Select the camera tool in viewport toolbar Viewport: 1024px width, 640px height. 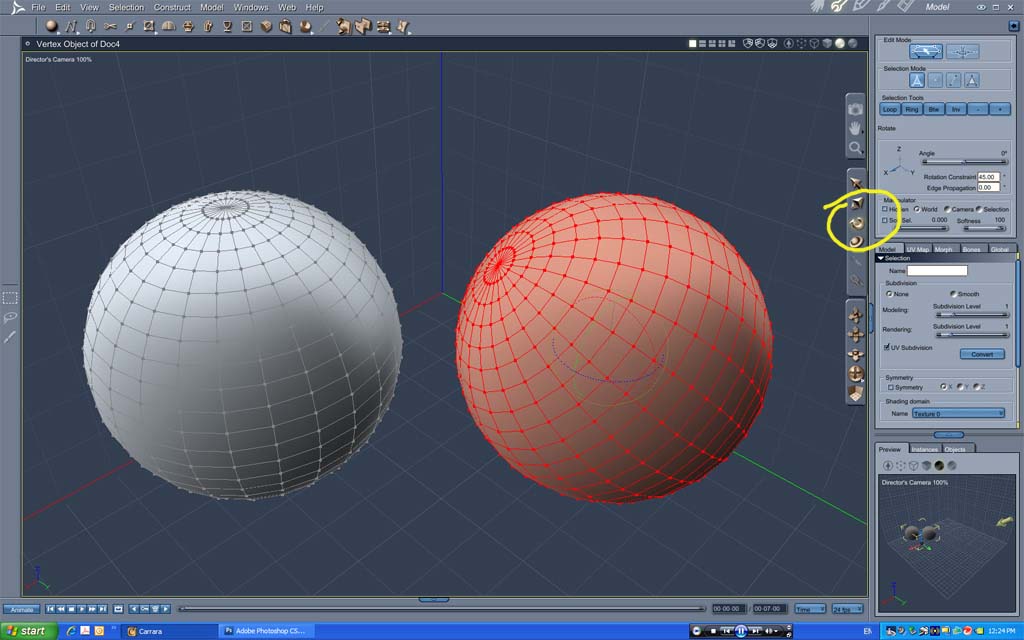tap(855, 108)
